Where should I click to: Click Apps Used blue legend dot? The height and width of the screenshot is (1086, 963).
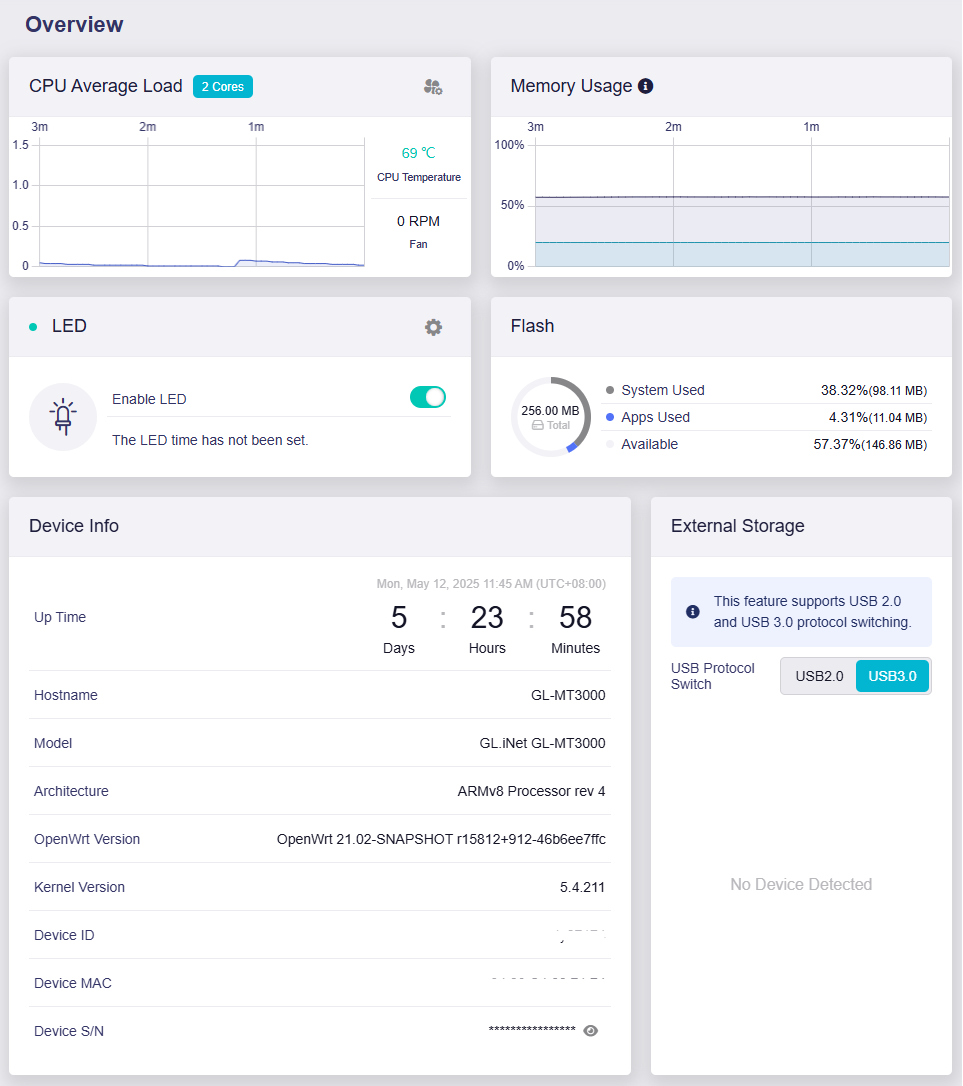(x=610, y=417)
